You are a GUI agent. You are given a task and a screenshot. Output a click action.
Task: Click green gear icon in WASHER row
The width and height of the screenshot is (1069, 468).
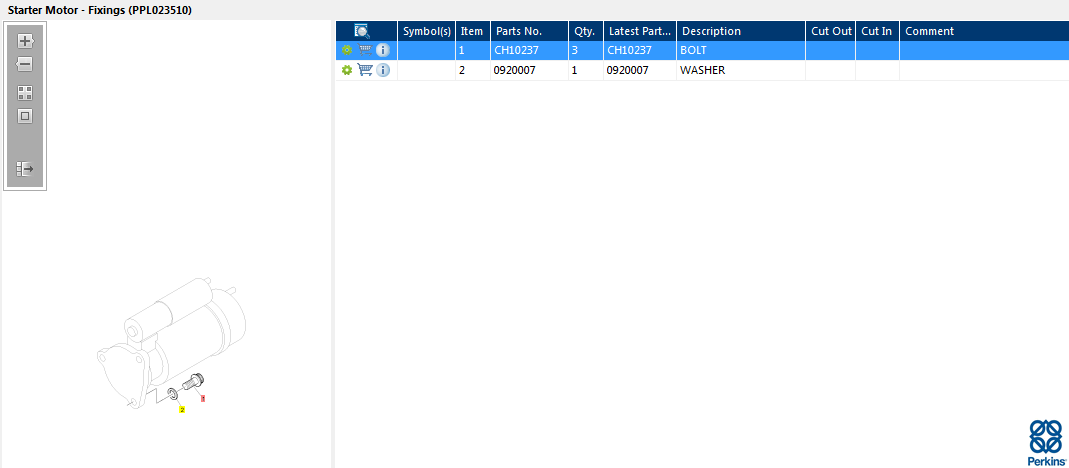347,70
